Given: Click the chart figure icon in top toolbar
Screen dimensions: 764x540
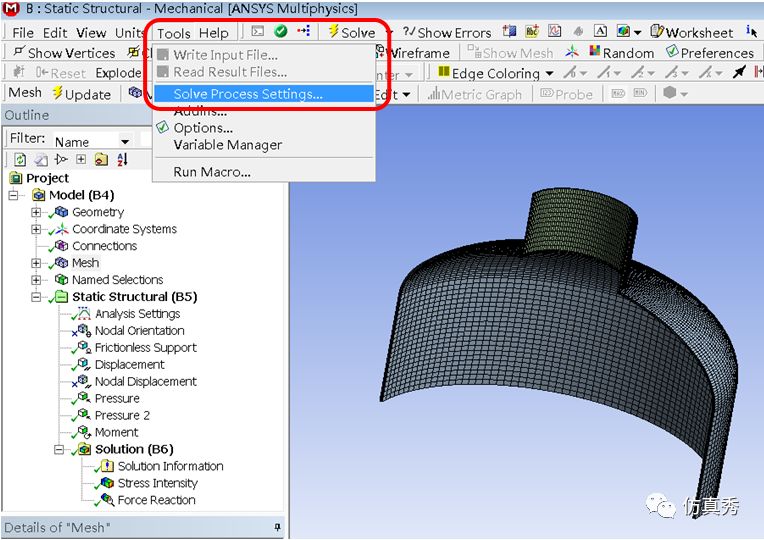Looking at the screenshot, I should (x=554, y=31).
